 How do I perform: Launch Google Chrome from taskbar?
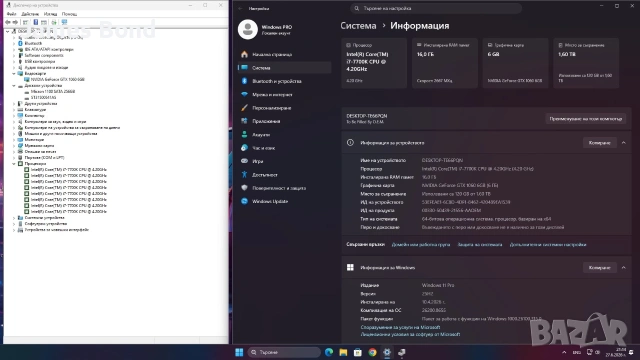pyautogui.click(x=372, y=352)
